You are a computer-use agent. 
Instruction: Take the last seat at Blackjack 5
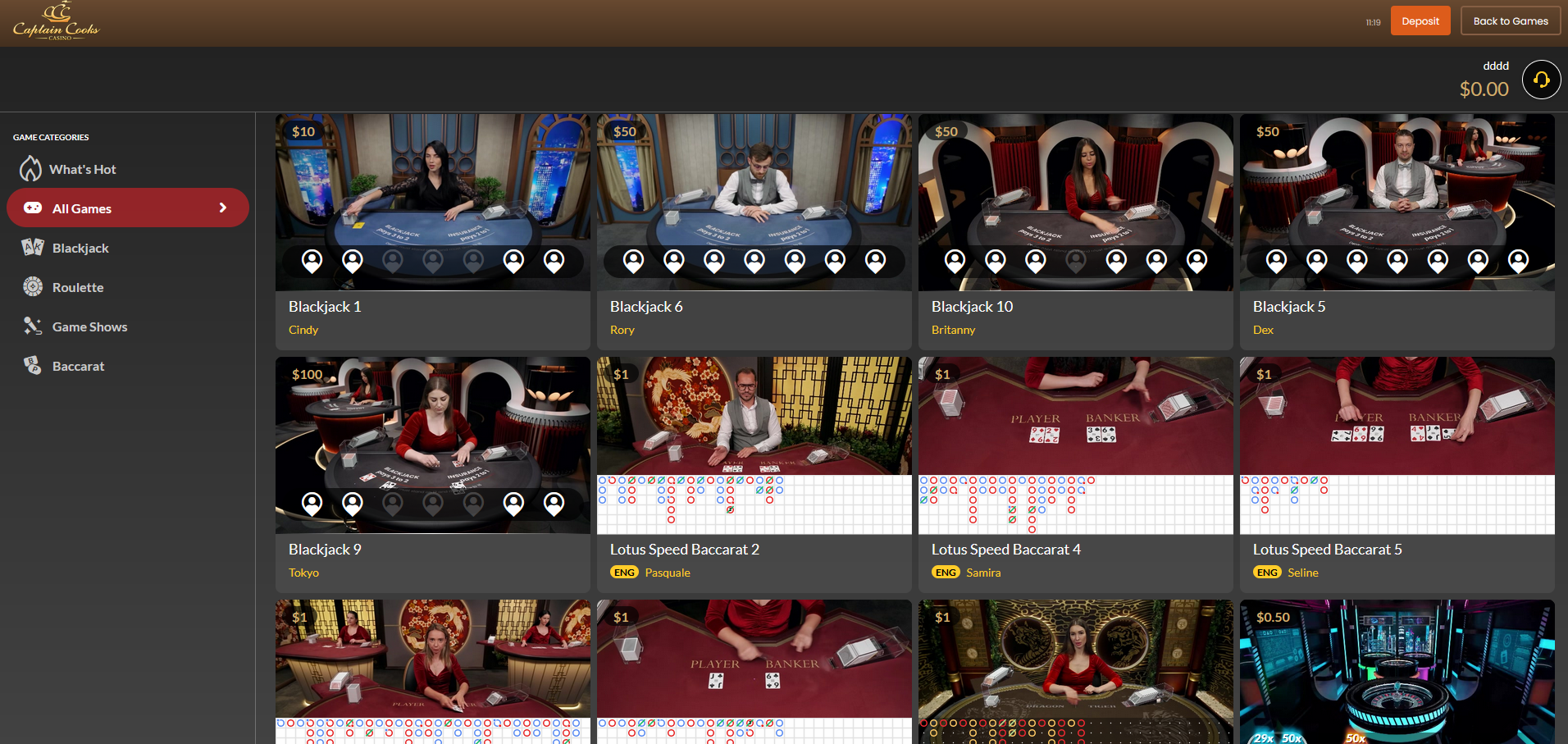tap(1519, 262)
